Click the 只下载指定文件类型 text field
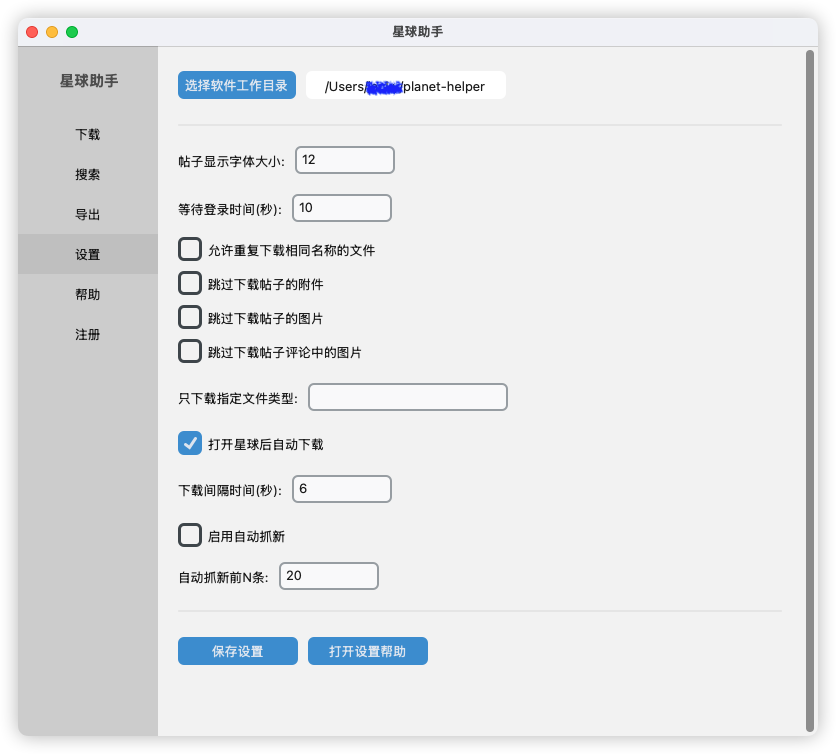Image resolution: width=836 pixels, height=754 pixels. click(407, 397)
